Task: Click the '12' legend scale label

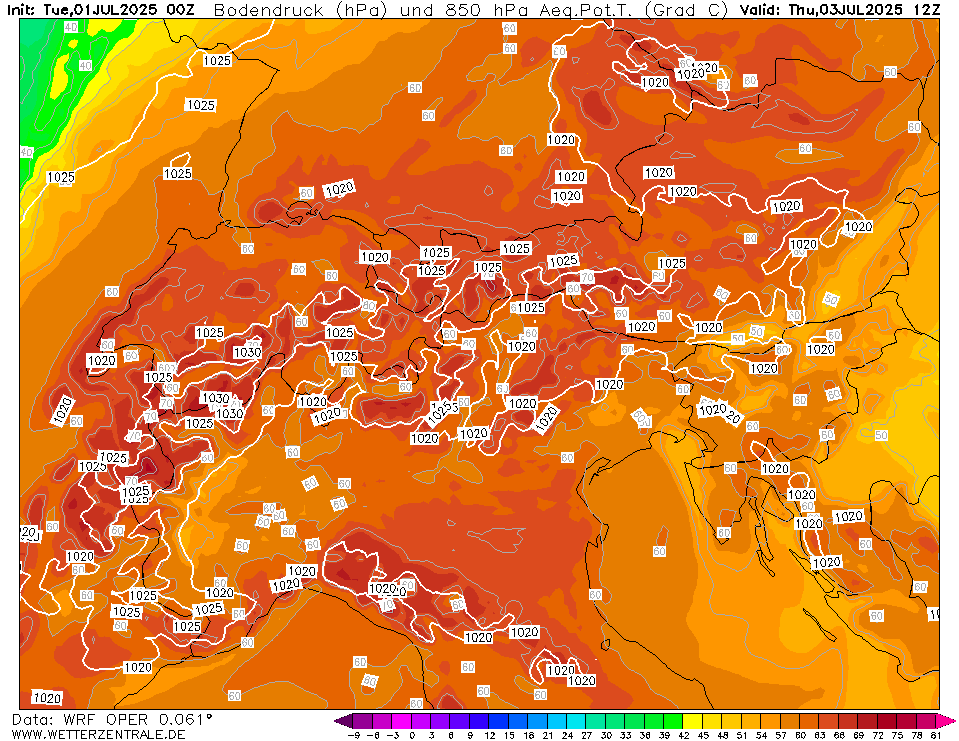Action: (x=490, y=735)
